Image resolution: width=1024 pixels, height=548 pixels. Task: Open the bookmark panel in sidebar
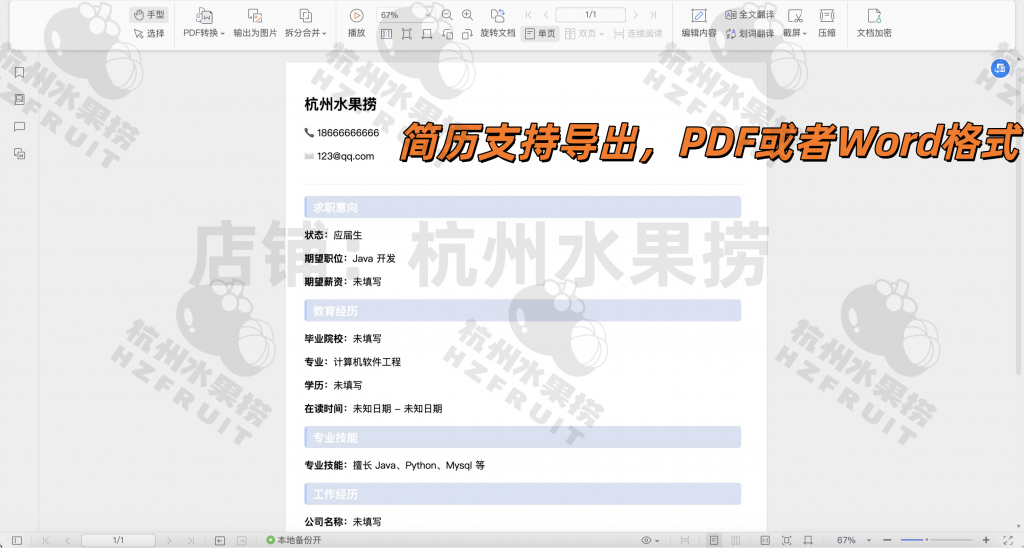pyautogui.click(x=20, y=73)
